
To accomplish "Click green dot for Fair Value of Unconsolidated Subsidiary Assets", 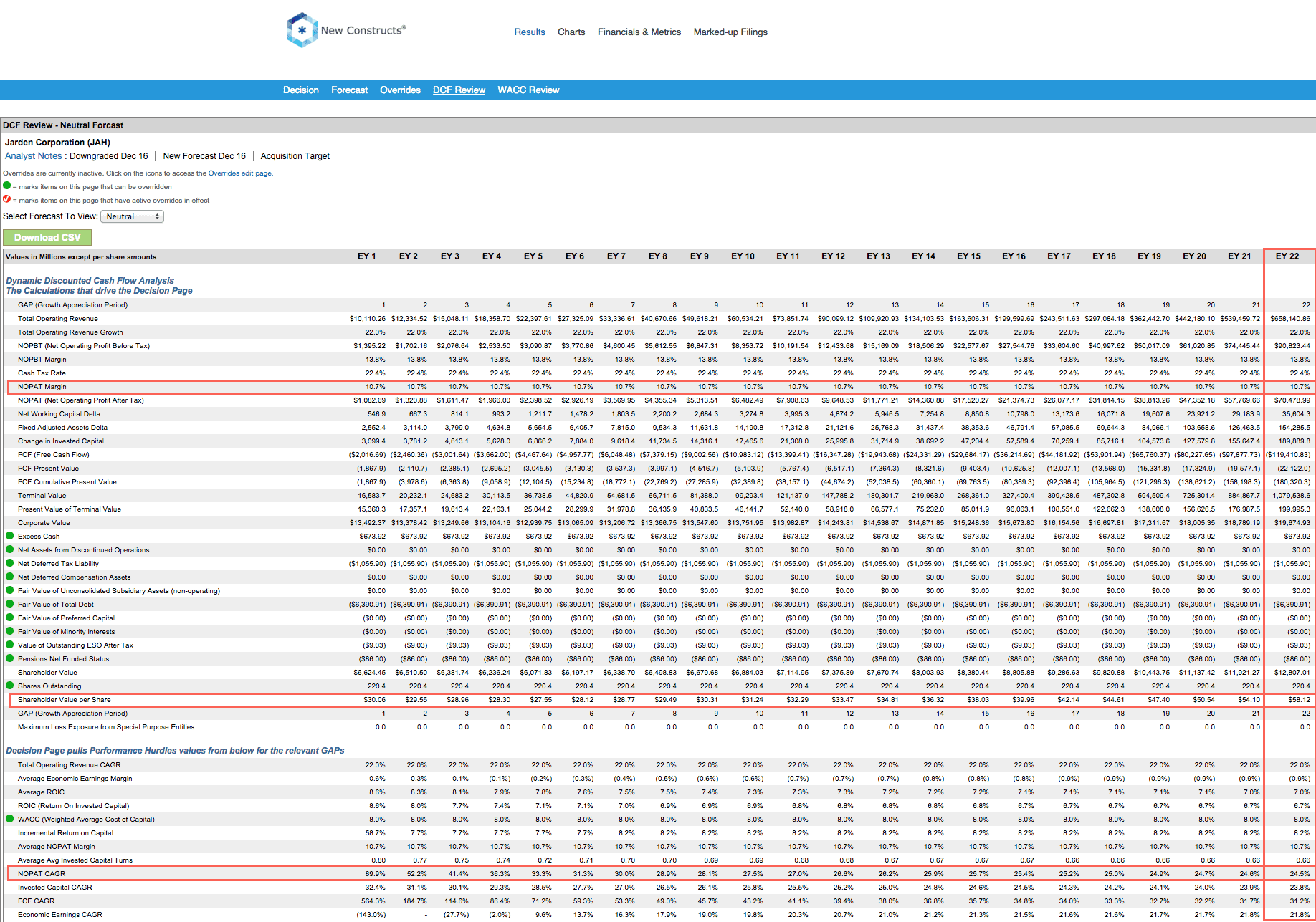I will pyautogui.click(x=10, y=590).
